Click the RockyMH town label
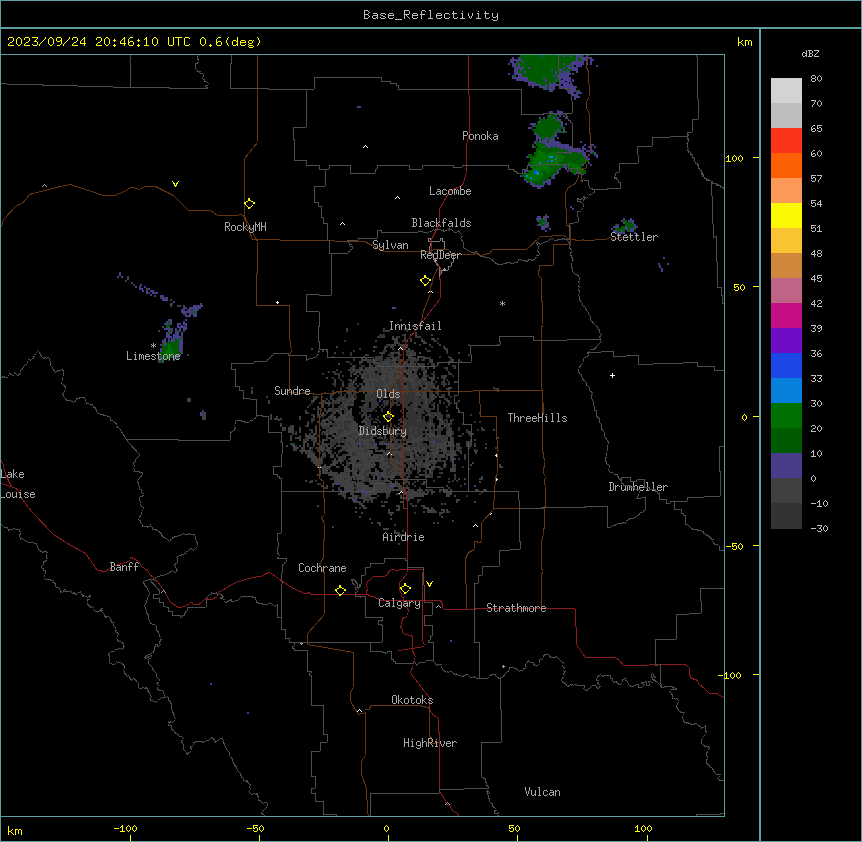This screenshot has width=862, height=842. coord(245,227)
